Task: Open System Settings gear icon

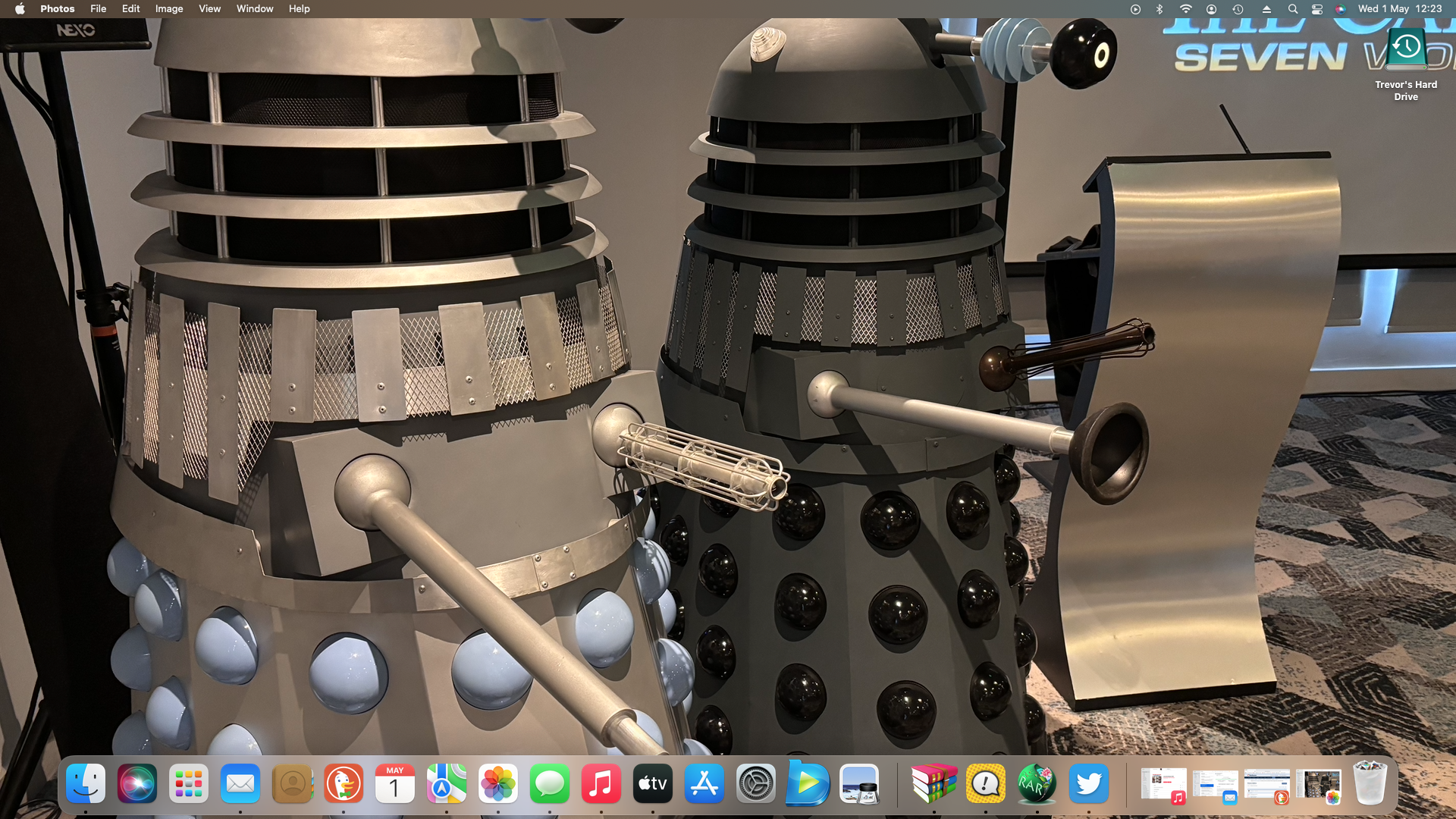Action: click(x=756, y=783)
